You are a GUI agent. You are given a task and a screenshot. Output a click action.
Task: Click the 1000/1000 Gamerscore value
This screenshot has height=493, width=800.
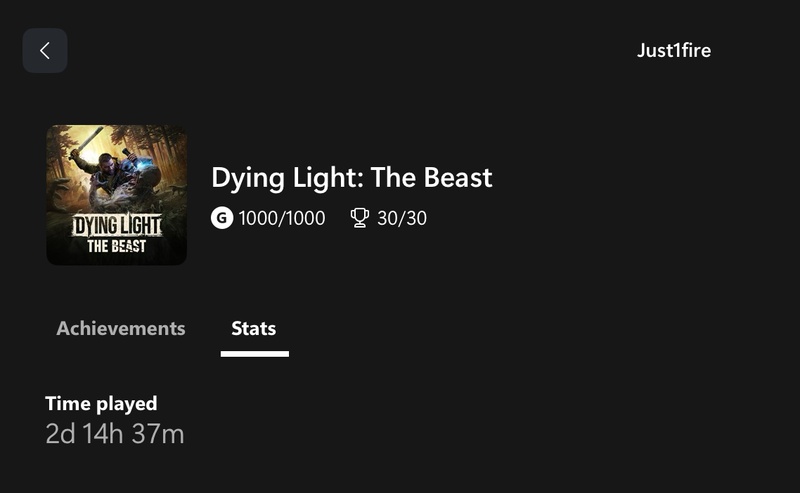(282, 217)
